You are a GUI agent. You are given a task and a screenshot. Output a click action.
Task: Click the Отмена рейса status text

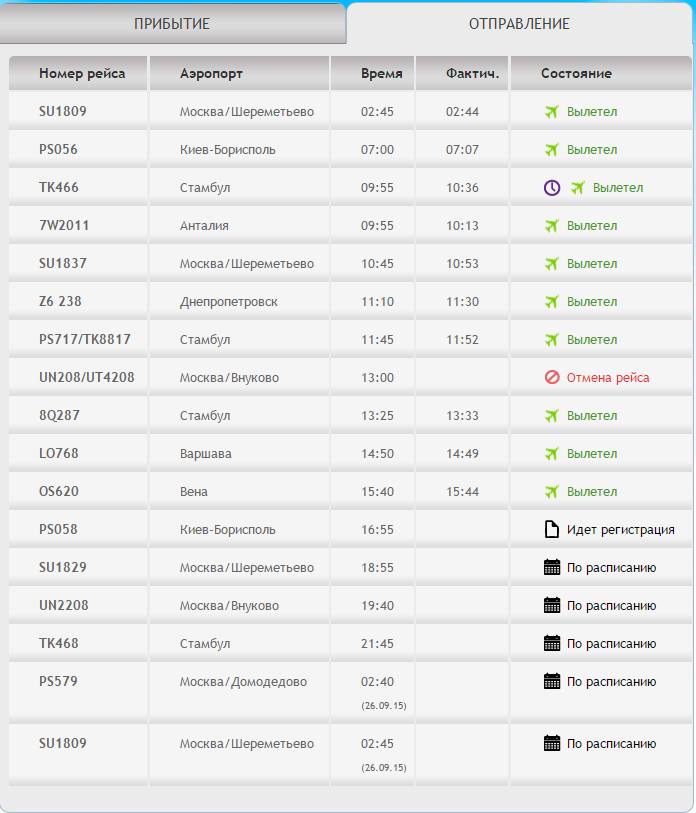608,378
